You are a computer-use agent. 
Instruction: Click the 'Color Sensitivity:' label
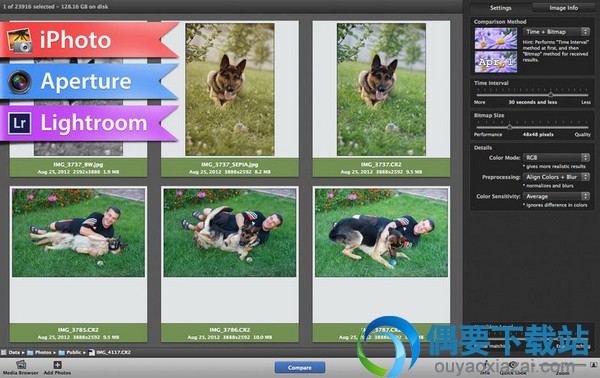(498, 196)
